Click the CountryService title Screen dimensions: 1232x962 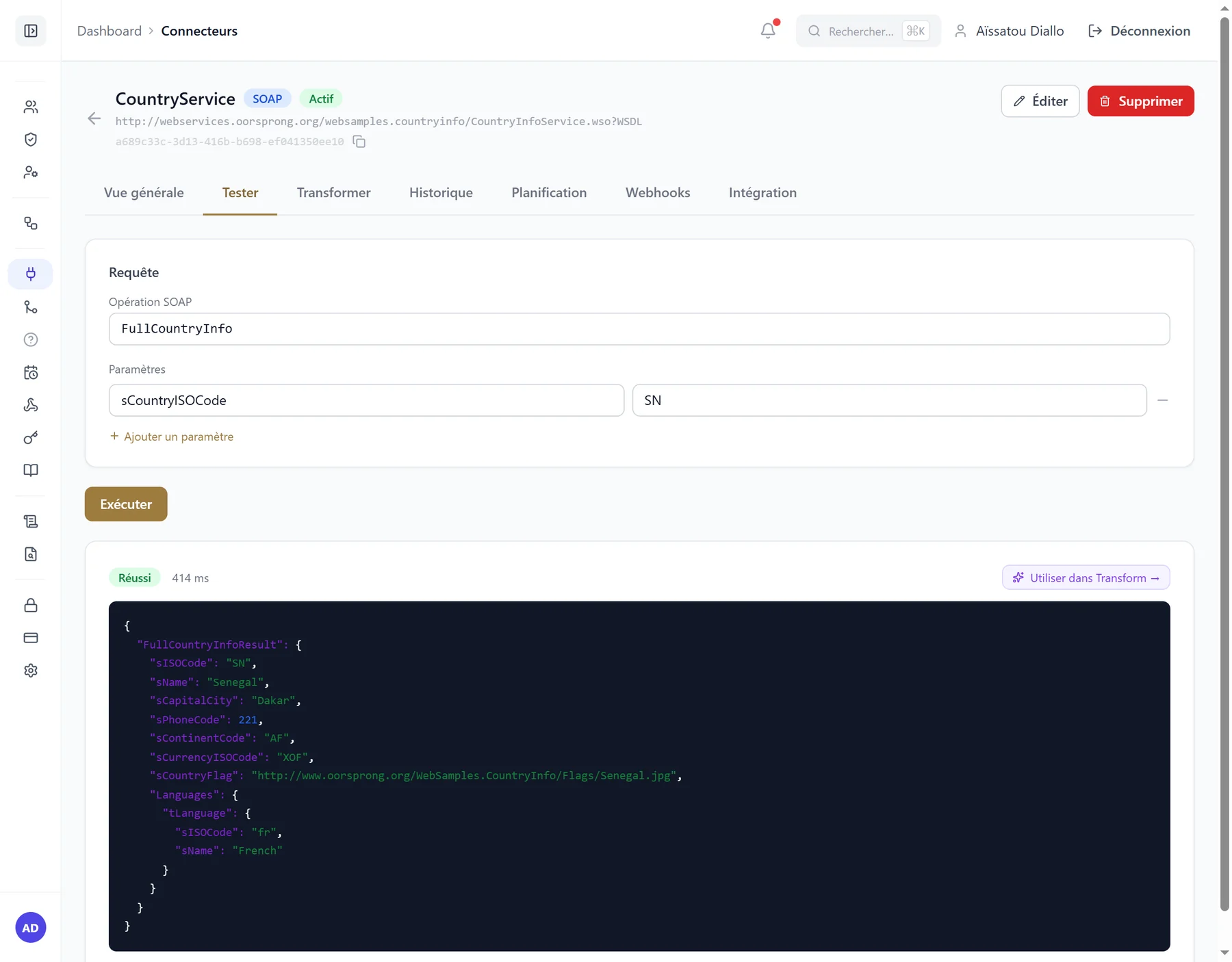(175, 99)
